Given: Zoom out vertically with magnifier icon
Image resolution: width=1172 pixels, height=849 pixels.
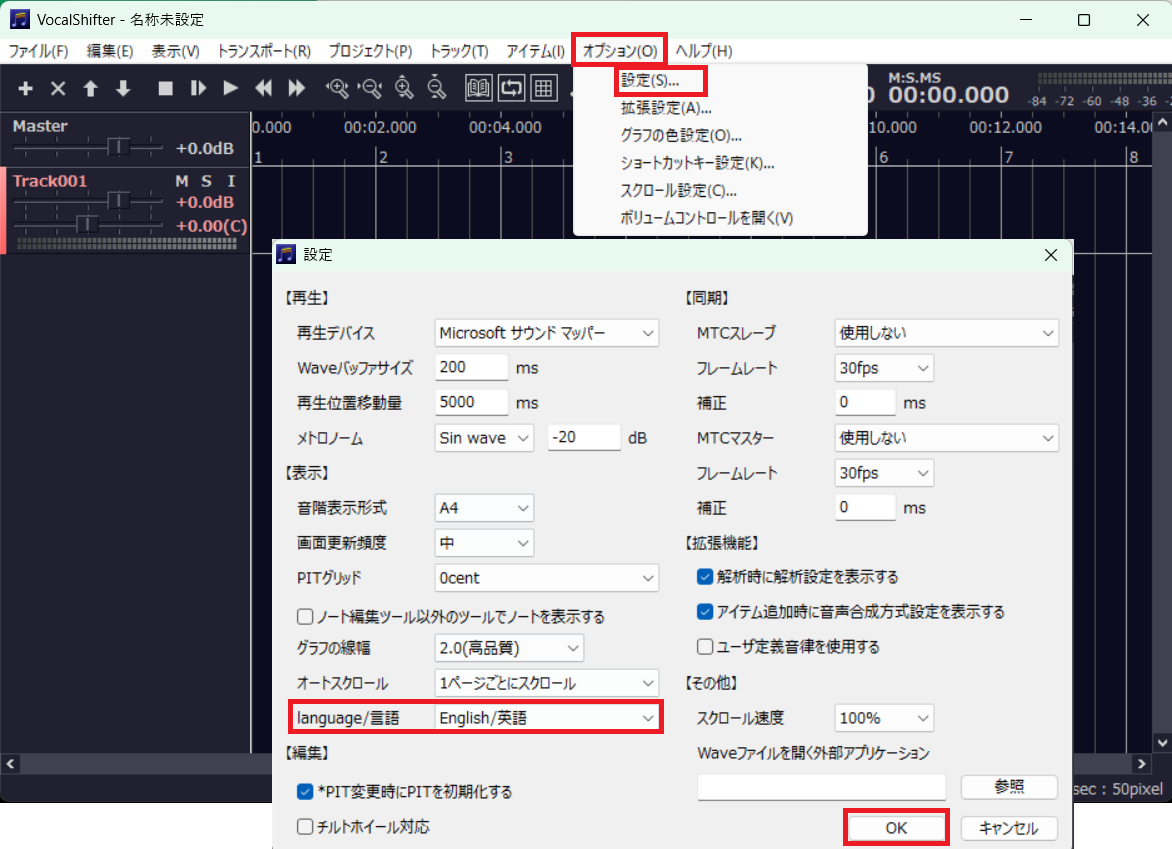Looking at the screenshot, I should (x=437, y=88).
